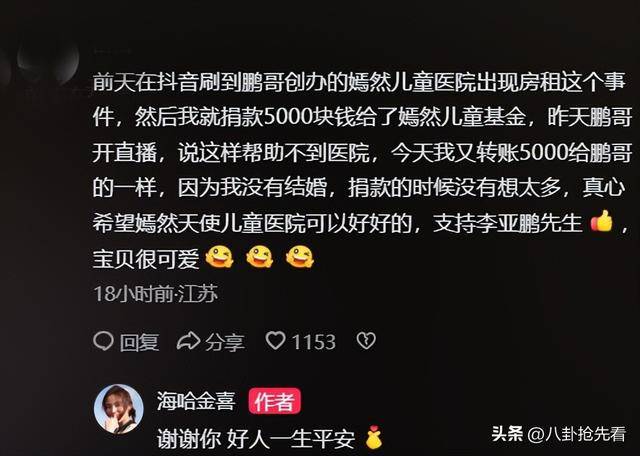This screenshot has height=456, width=640.
Task: Click the thumbs-up emoji in the comment
Action: tap(602, 222)
